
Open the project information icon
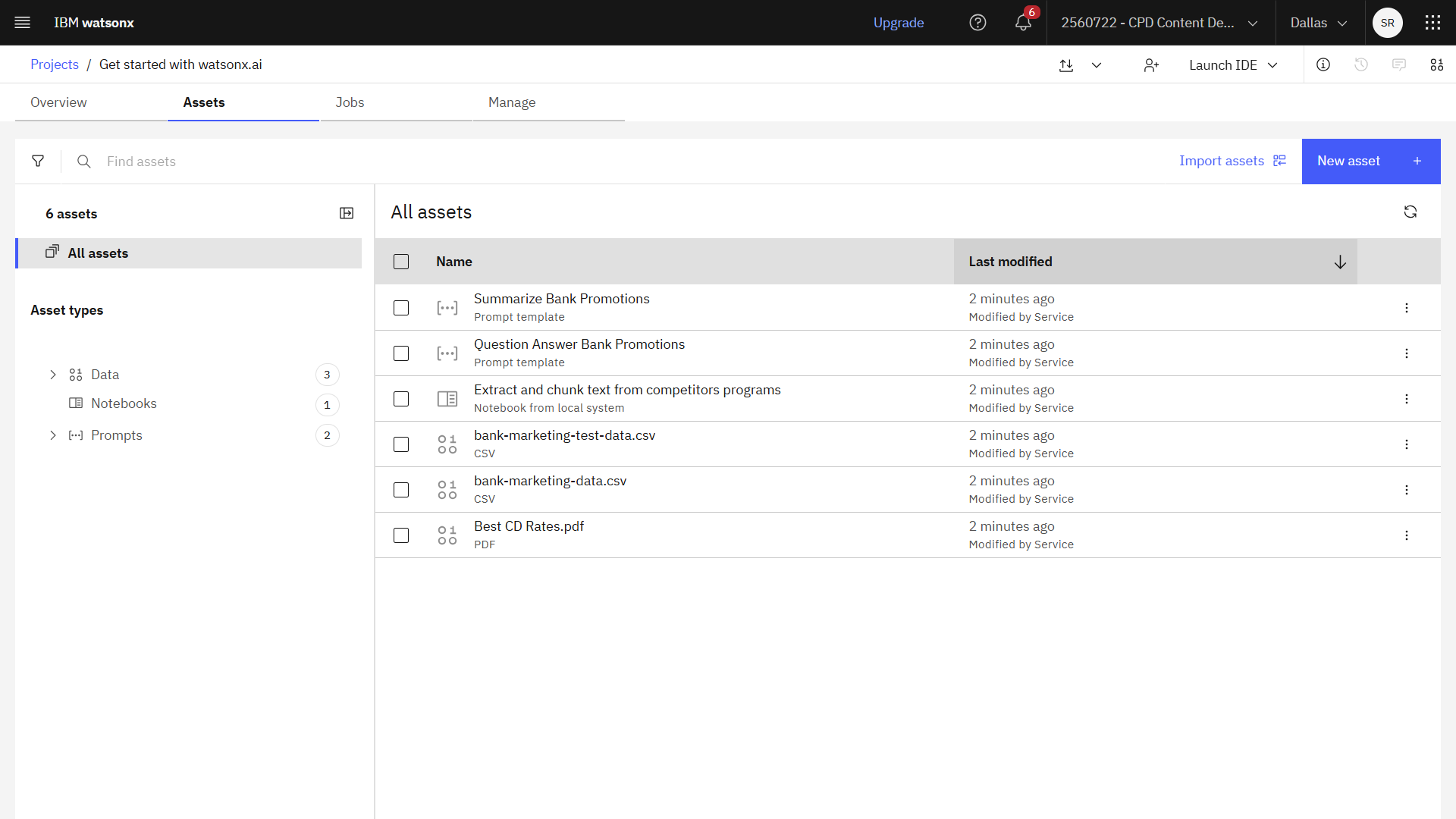click(1323, 65)
